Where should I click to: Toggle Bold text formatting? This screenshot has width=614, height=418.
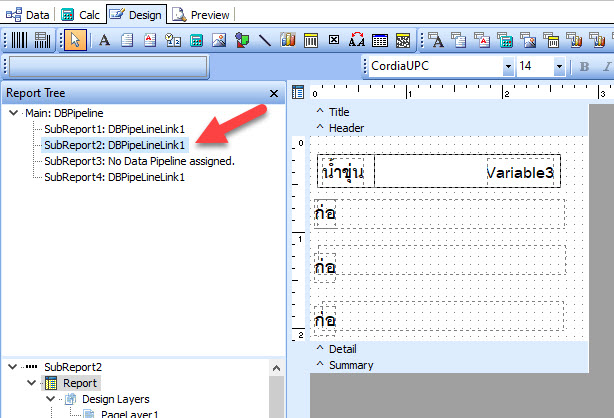pos(585,67)
